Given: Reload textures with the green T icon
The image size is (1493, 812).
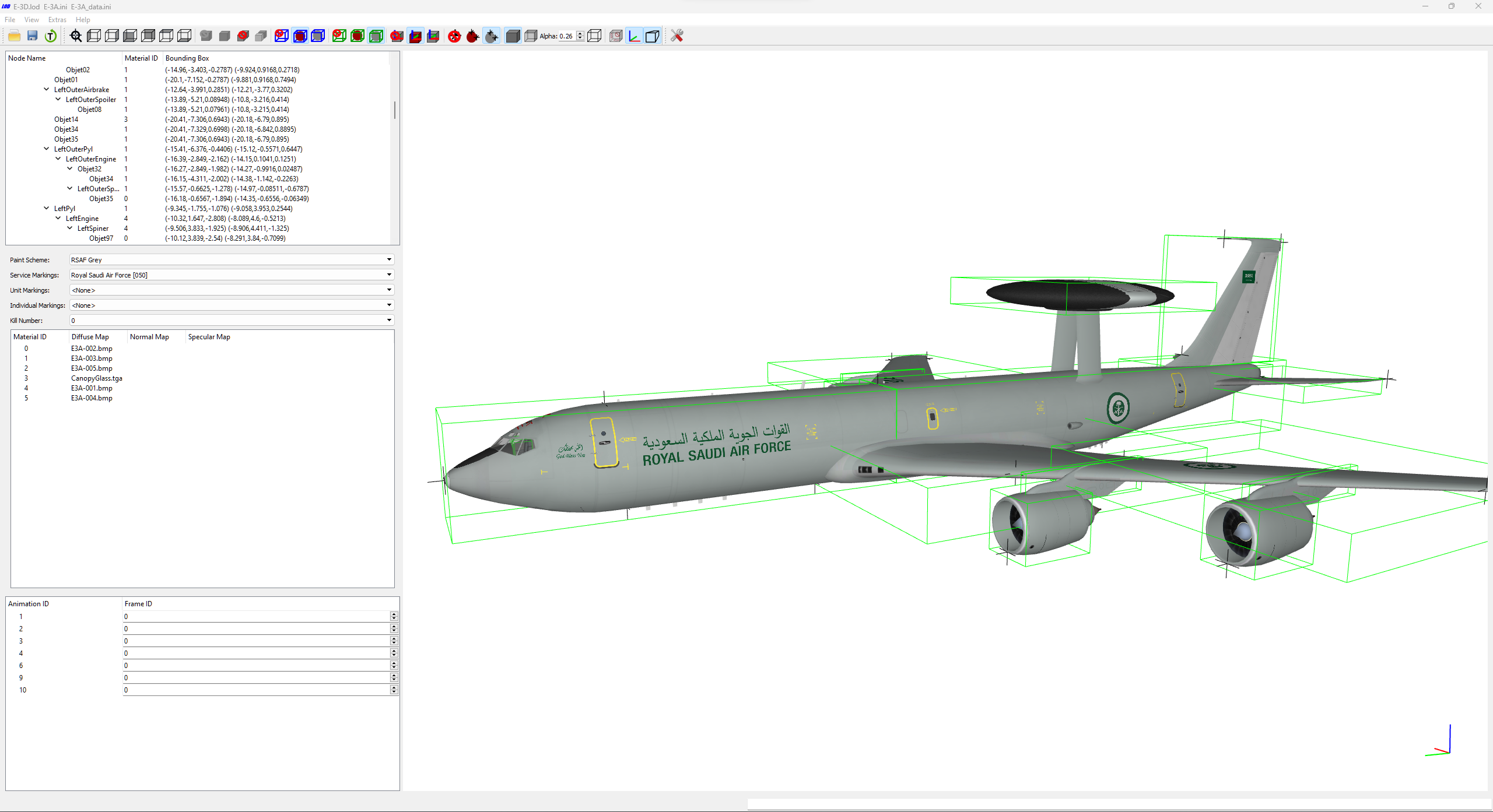Looking at the screenshot, I should [51, 36].
